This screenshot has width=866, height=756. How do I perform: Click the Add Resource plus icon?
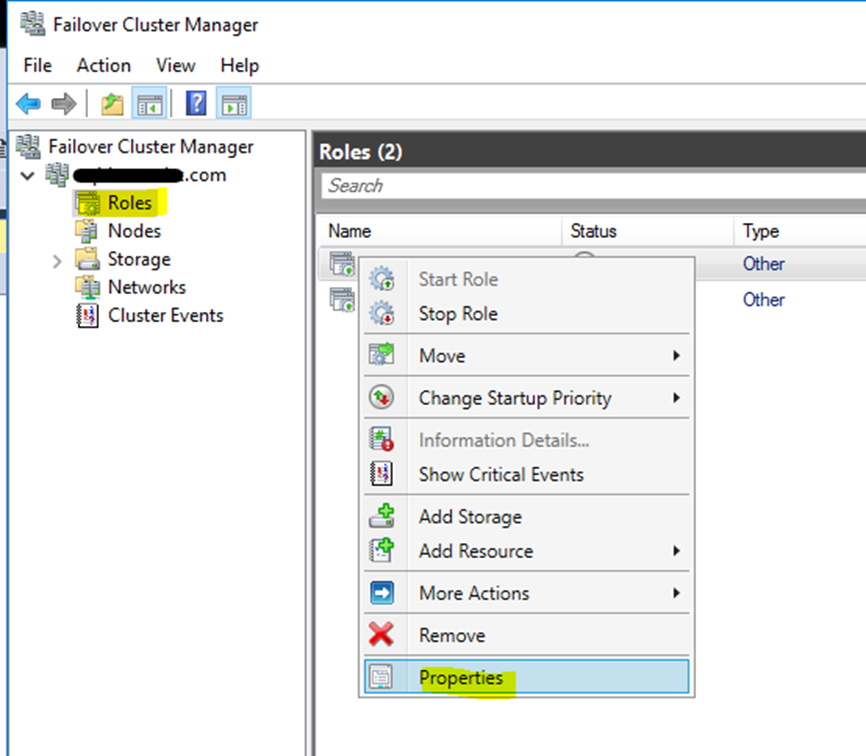[382, 550]
